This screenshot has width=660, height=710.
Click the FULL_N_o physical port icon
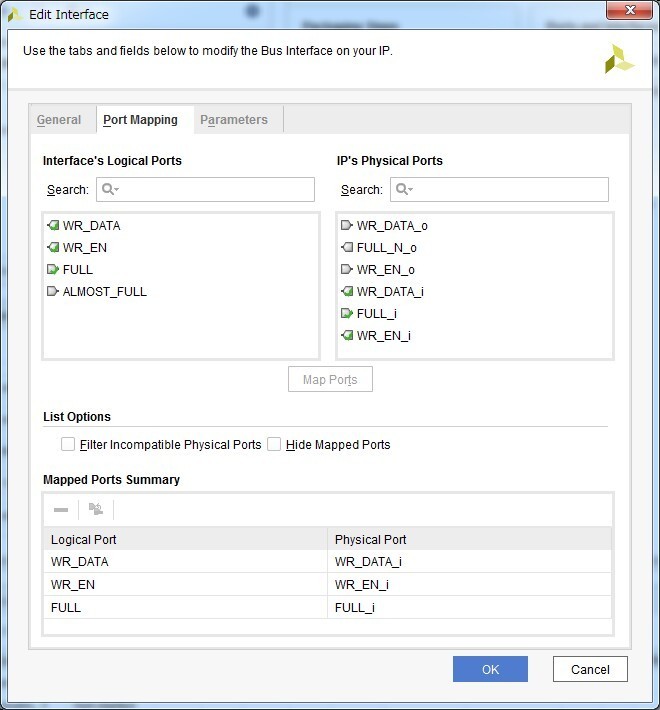point(347,247)
